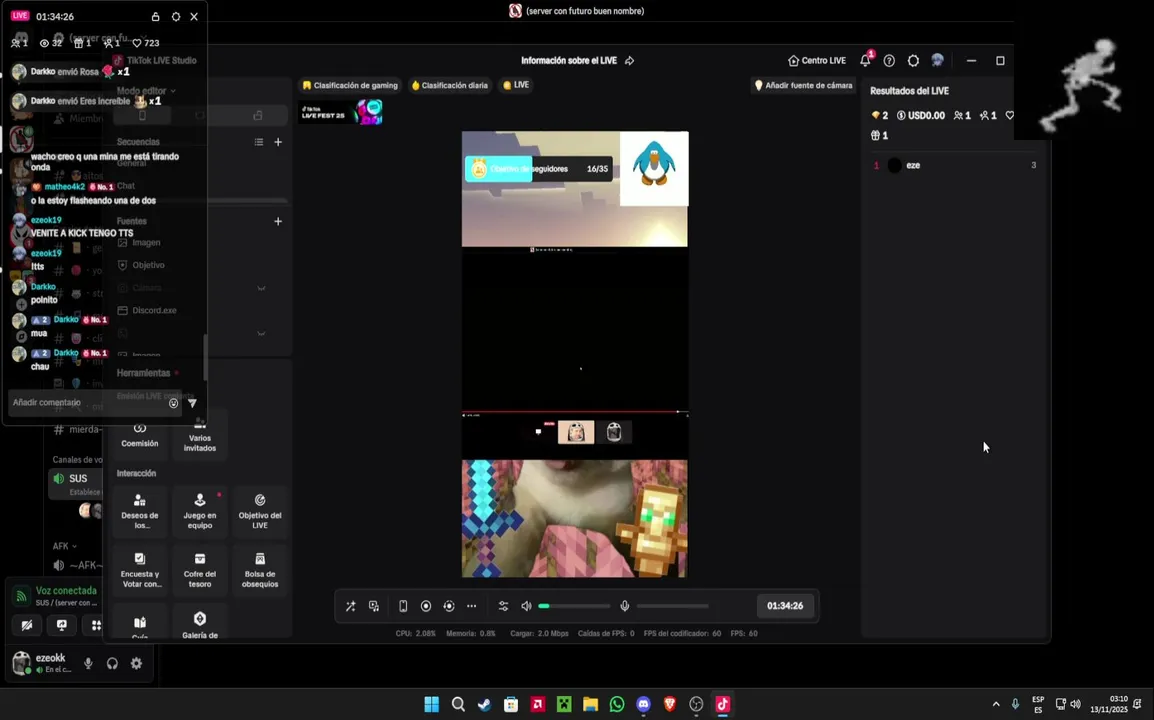
Task: Open Discord user settings gear
Action: click(136, 663)
